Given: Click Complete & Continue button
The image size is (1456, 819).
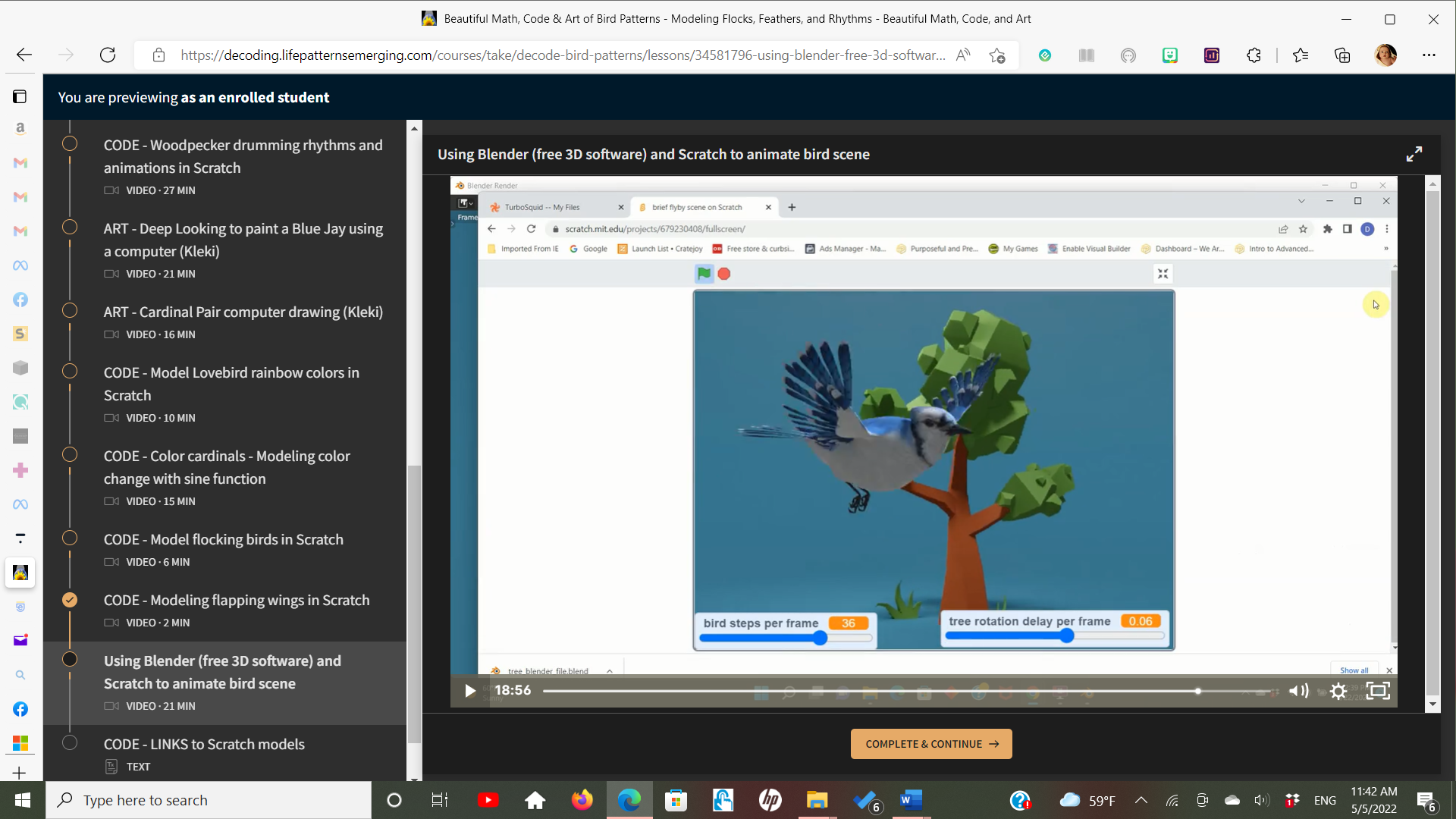Looking at the screenshot, I should click(x=931, y=744).
